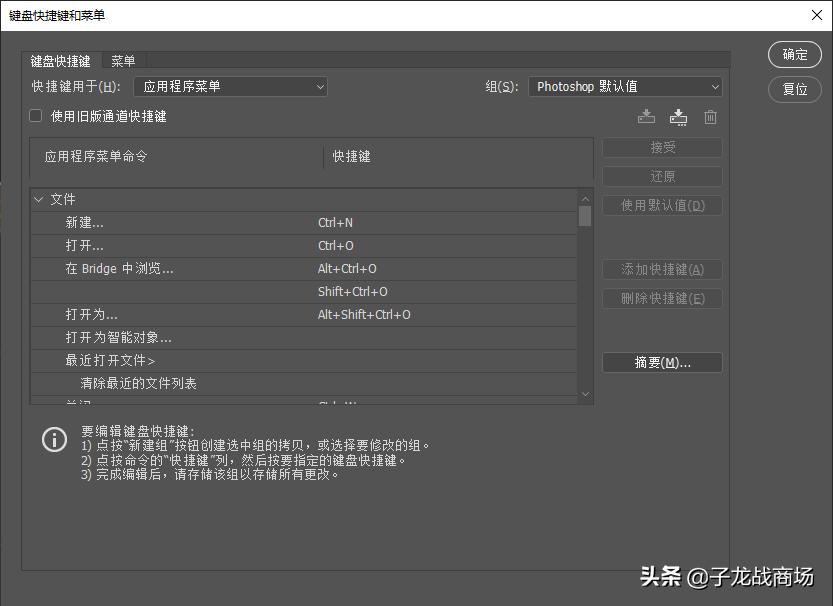Click the 添加快捷键(A) button
This screenshot has height=606, width=833.
(662, 269)
